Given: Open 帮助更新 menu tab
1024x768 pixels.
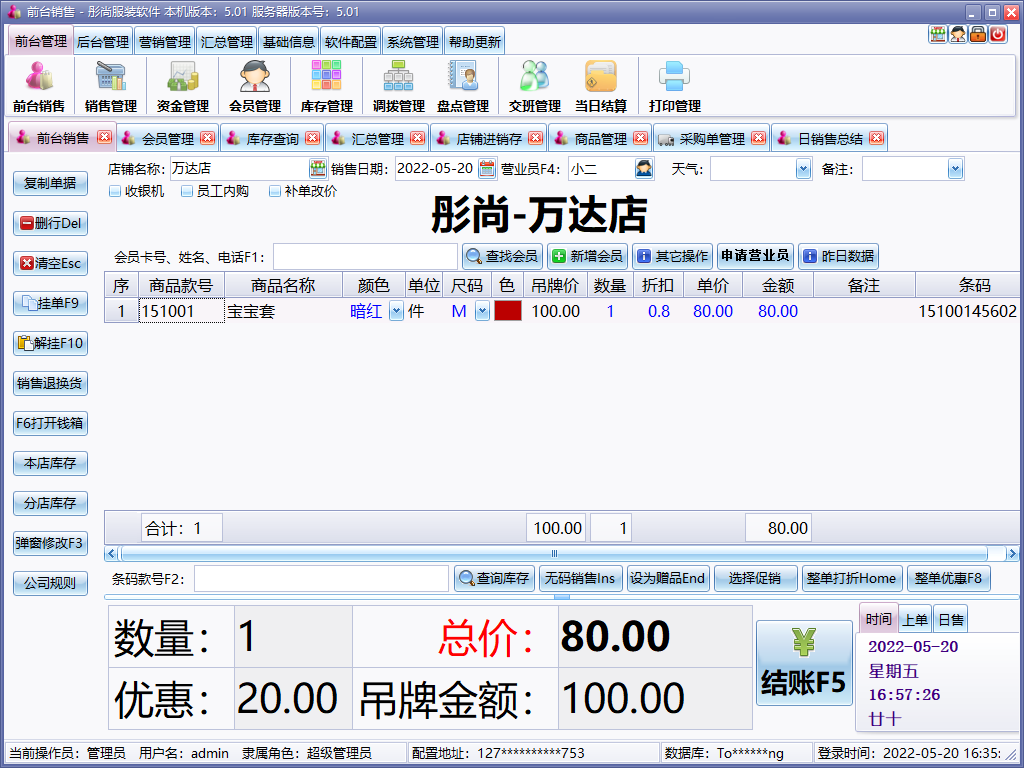Looking at the screenshot, I should (475, 42).
